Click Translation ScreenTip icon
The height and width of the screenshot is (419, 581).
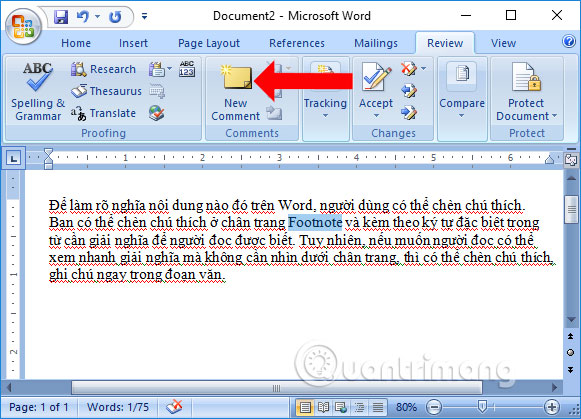click(x=157, y=69)
